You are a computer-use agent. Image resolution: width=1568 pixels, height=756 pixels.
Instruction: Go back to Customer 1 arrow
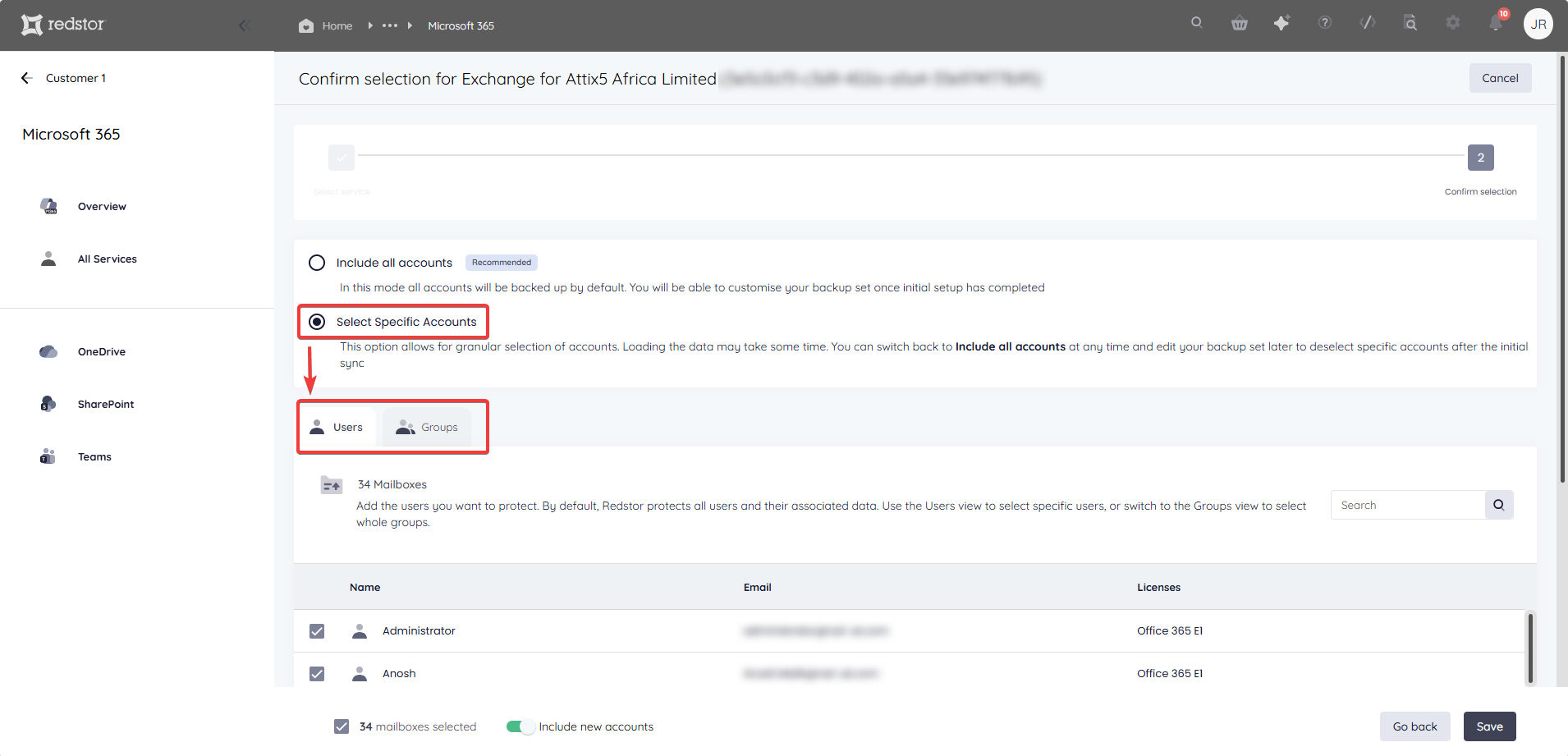[x=26, y=78]
